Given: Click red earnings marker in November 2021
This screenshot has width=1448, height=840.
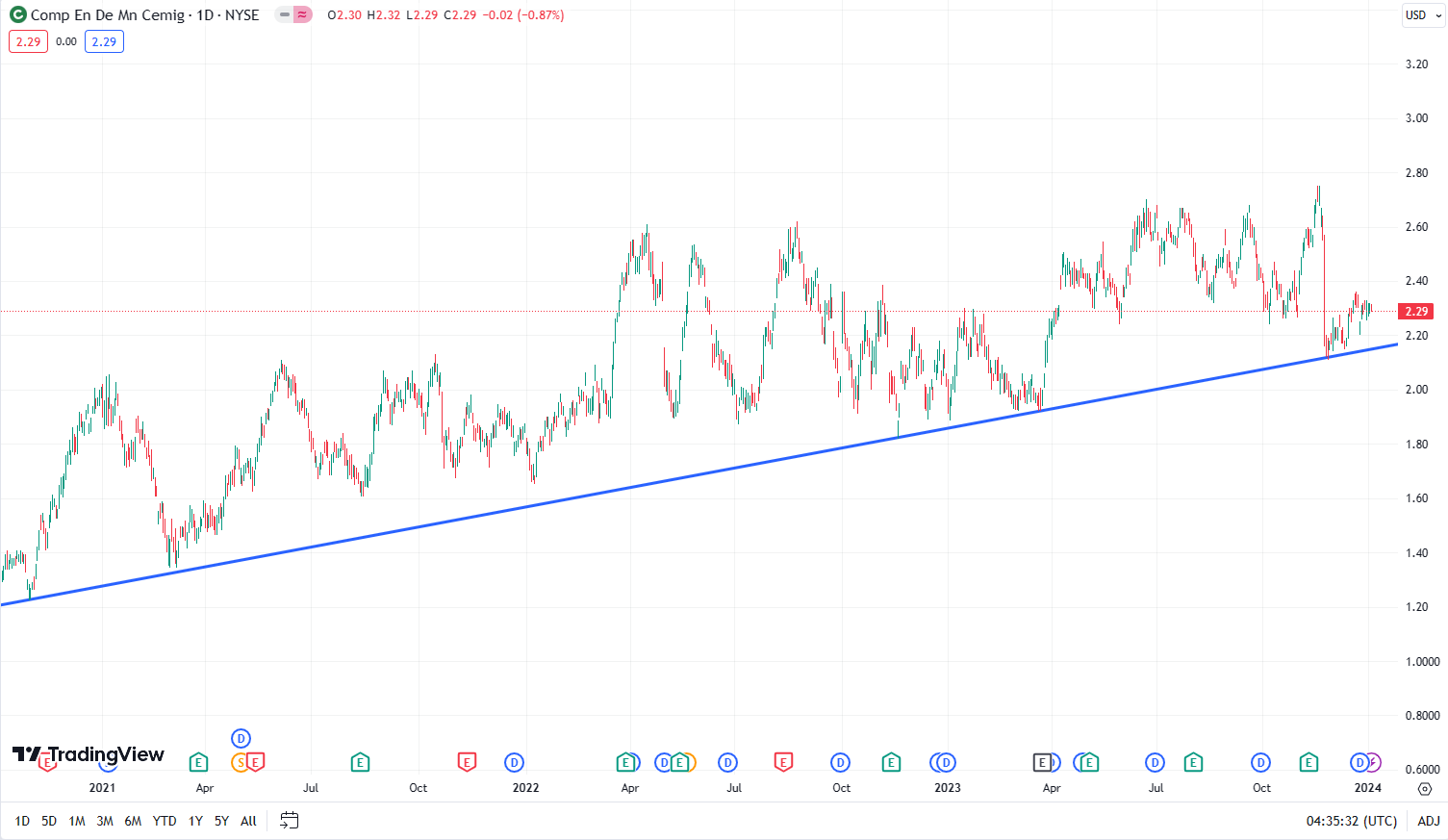Looking at the screenshot, I should tap(467, 763).
